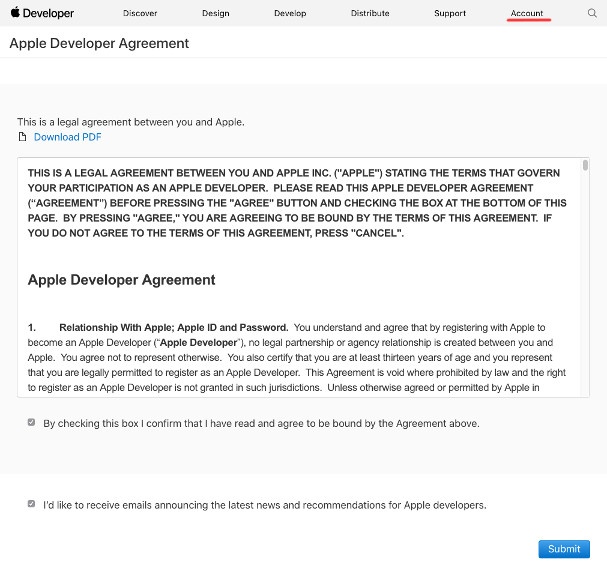The height and width of the screenshot is (568, 607).
Task: Click the Submit button
Action: tap(564, 549)
